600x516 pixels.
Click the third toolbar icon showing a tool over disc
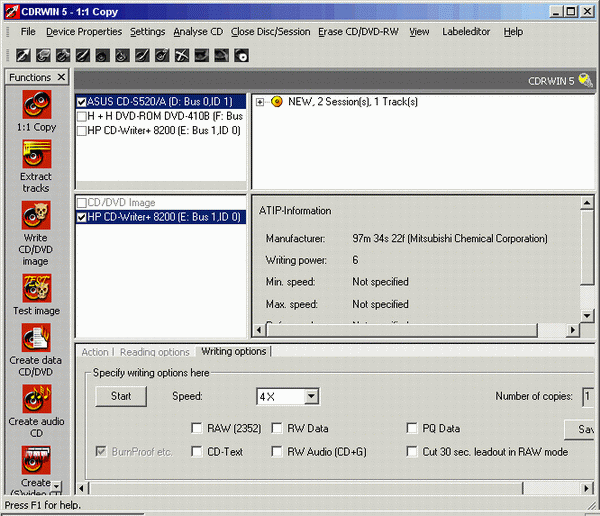tap(63, 56)
